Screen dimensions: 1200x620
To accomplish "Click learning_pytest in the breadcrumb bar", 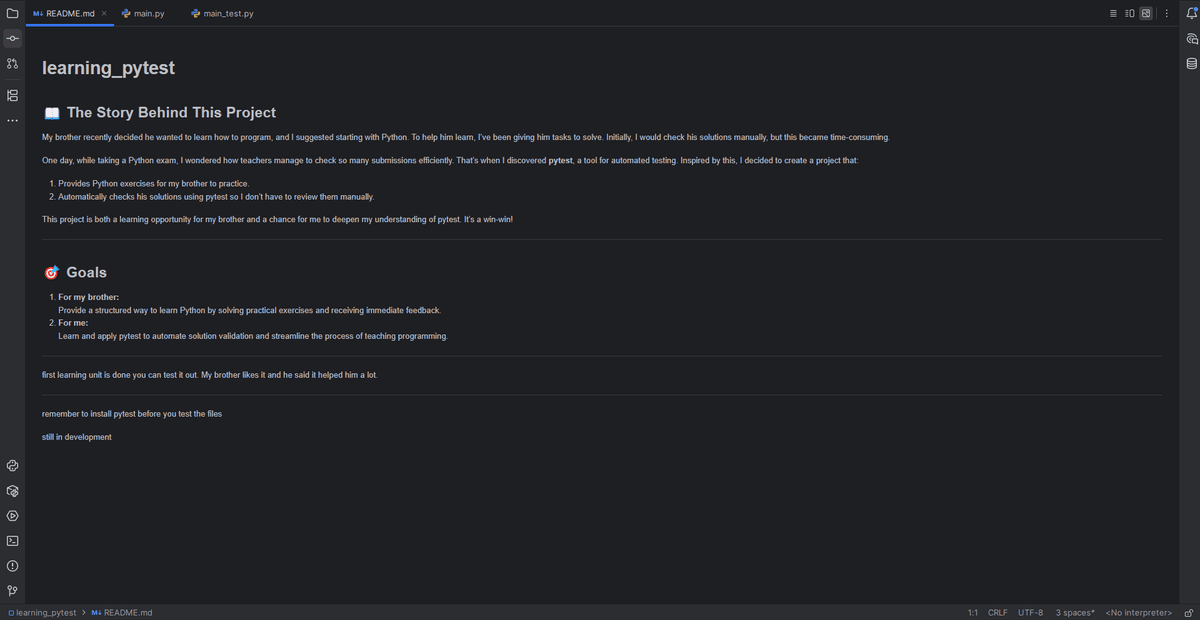I will (46, 612).
